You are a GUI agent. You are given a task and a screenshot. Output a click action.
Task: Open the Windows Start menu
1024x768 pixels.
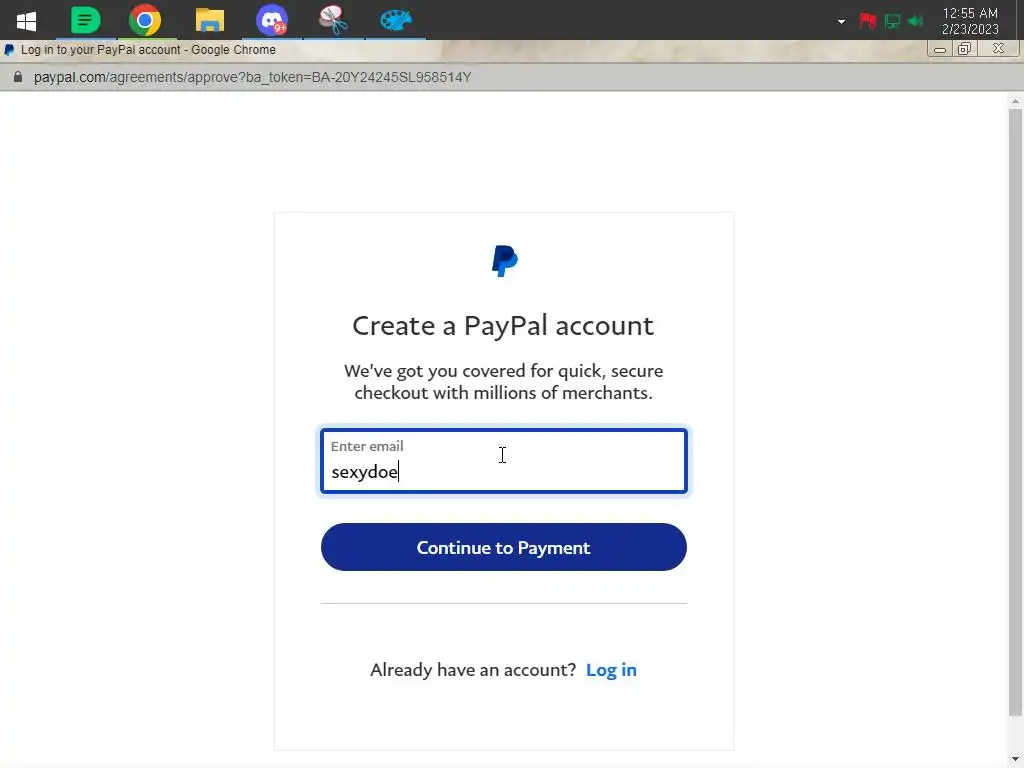tap(26, 20)
